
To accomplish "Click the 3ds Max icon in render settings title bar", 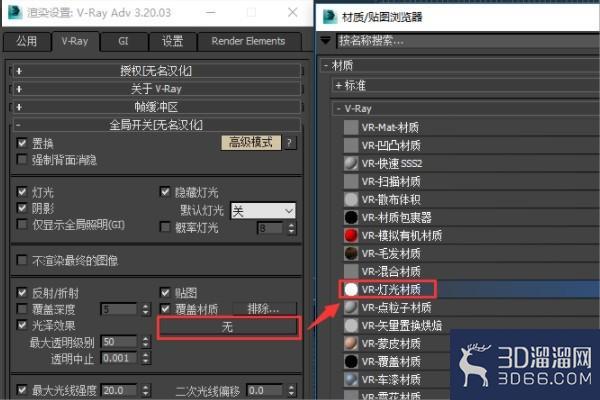I will [15, 12].
